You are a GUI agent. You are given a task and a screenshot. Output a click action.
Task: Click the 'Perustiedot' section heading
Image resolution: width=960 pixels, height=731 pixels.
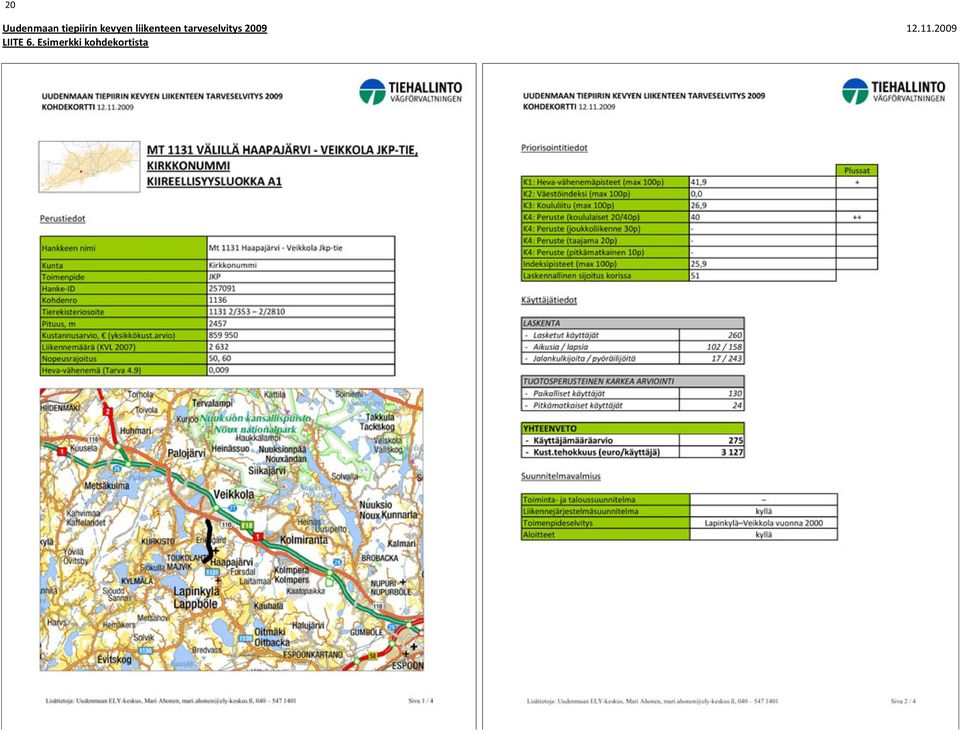[x=62, y=219]
